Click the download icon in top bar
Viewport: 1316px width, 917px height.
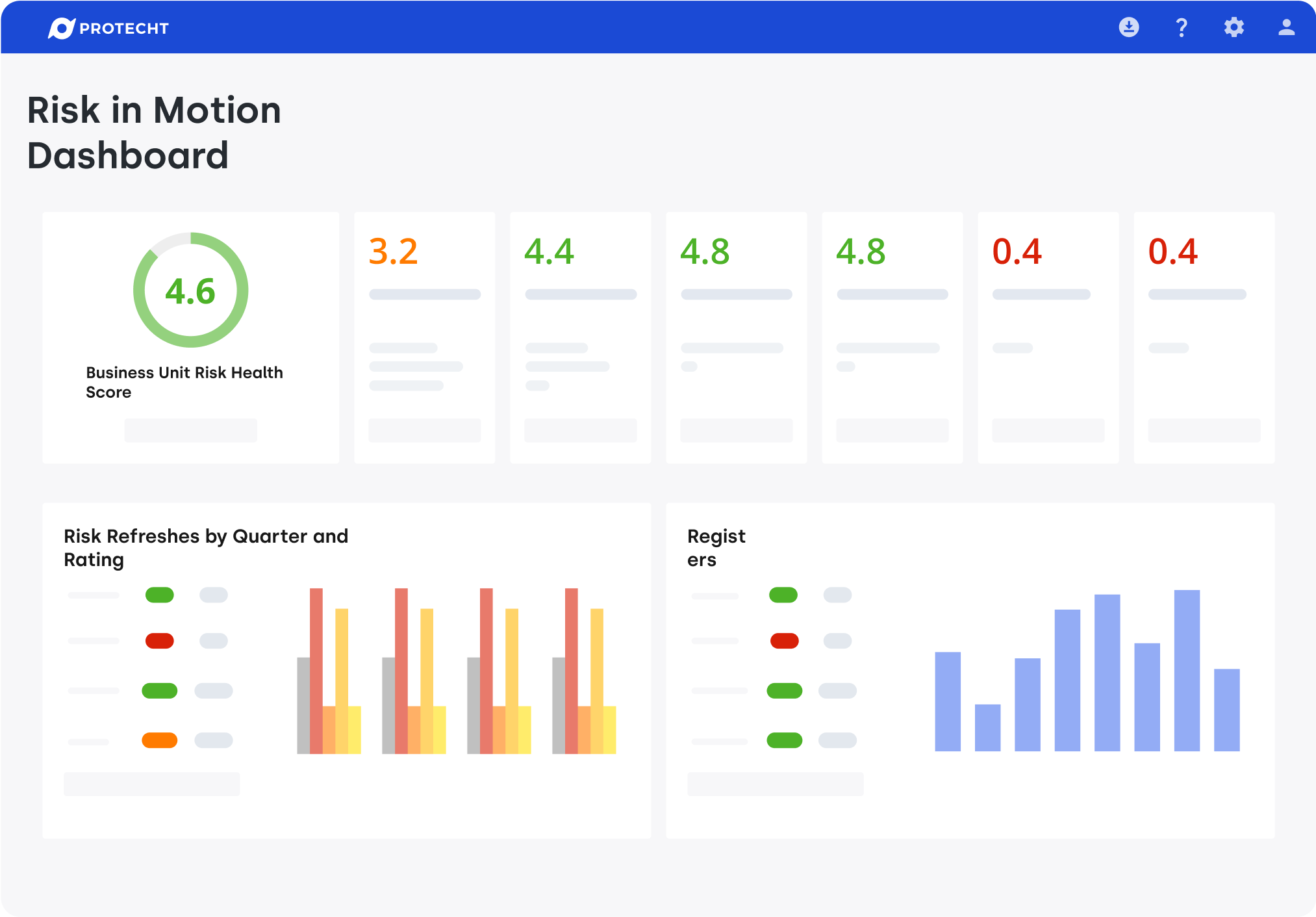1128,27
